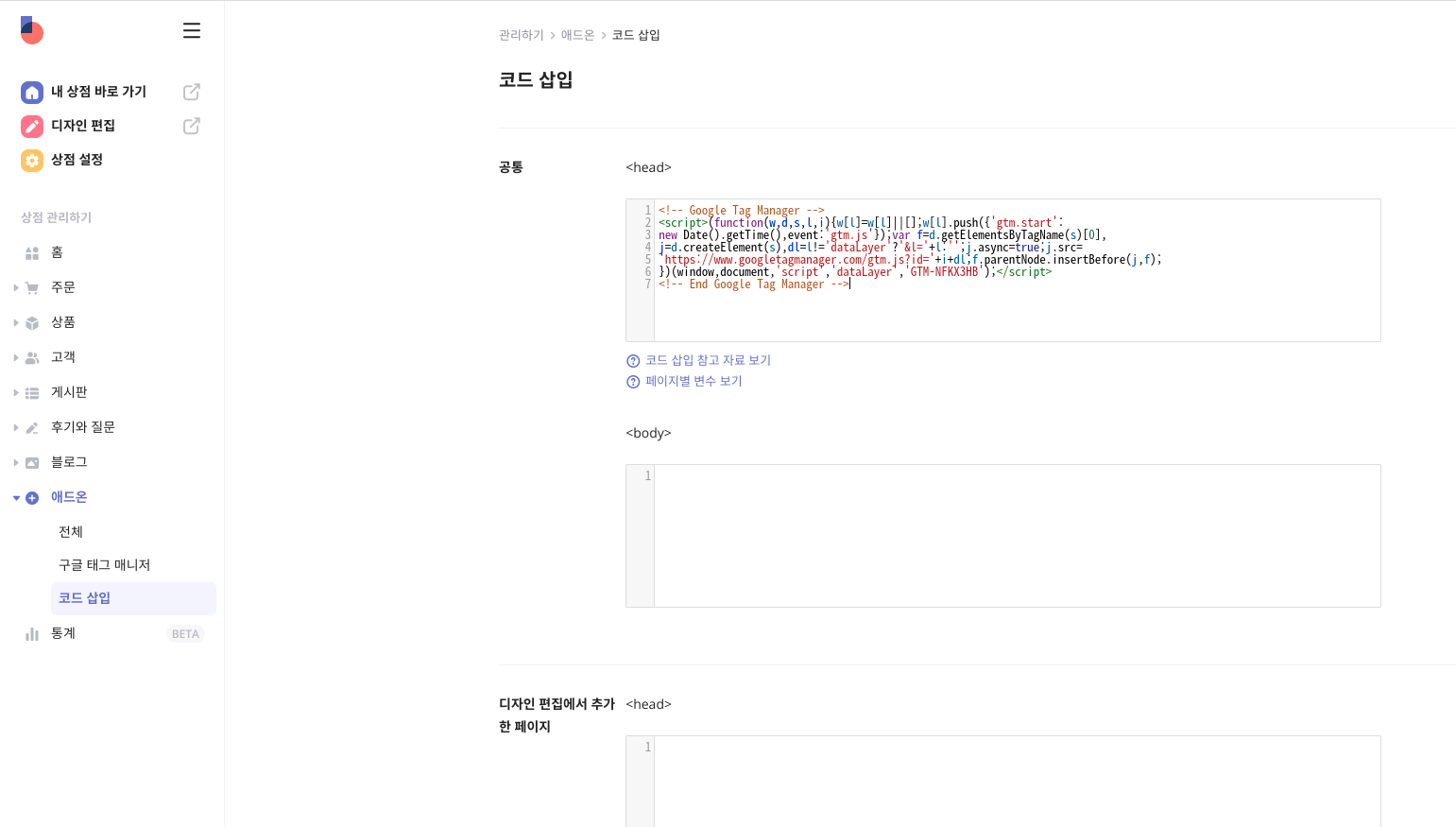Select 상품 in the sidebar

coord(63,322)
